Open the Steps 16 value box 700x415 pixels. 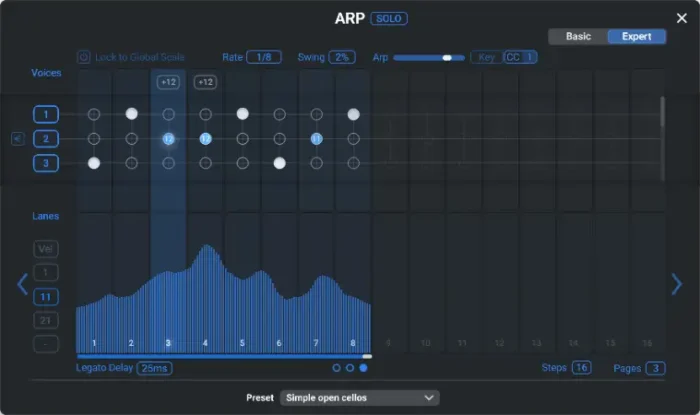tap(581, 368)
